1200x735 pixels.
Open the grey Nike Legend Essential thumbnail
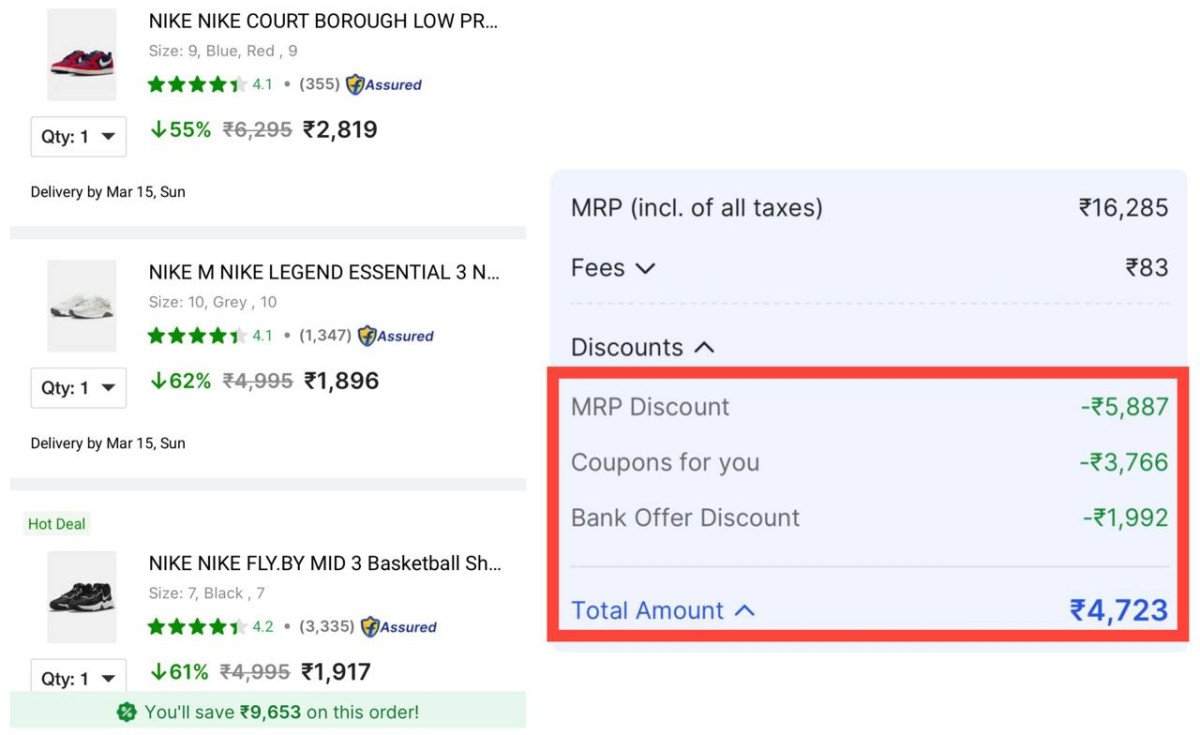point(82,306)
